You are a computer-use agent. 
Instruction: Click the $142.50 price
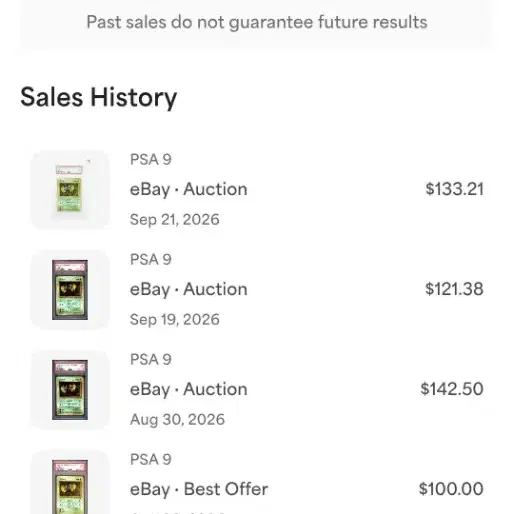tap(452, 389)
